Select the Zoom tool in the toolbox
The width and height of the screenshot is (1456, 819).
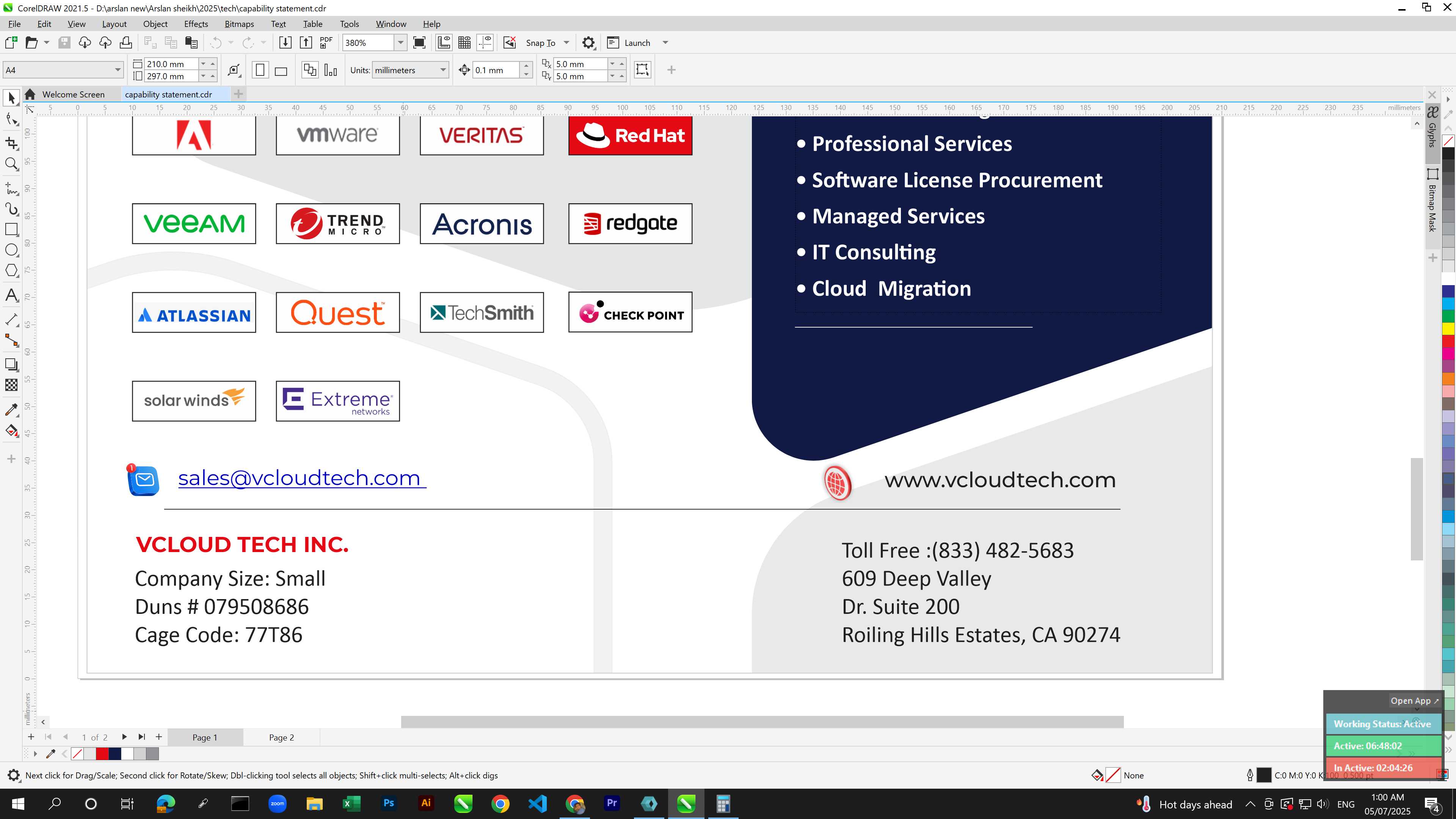(11, 164)
